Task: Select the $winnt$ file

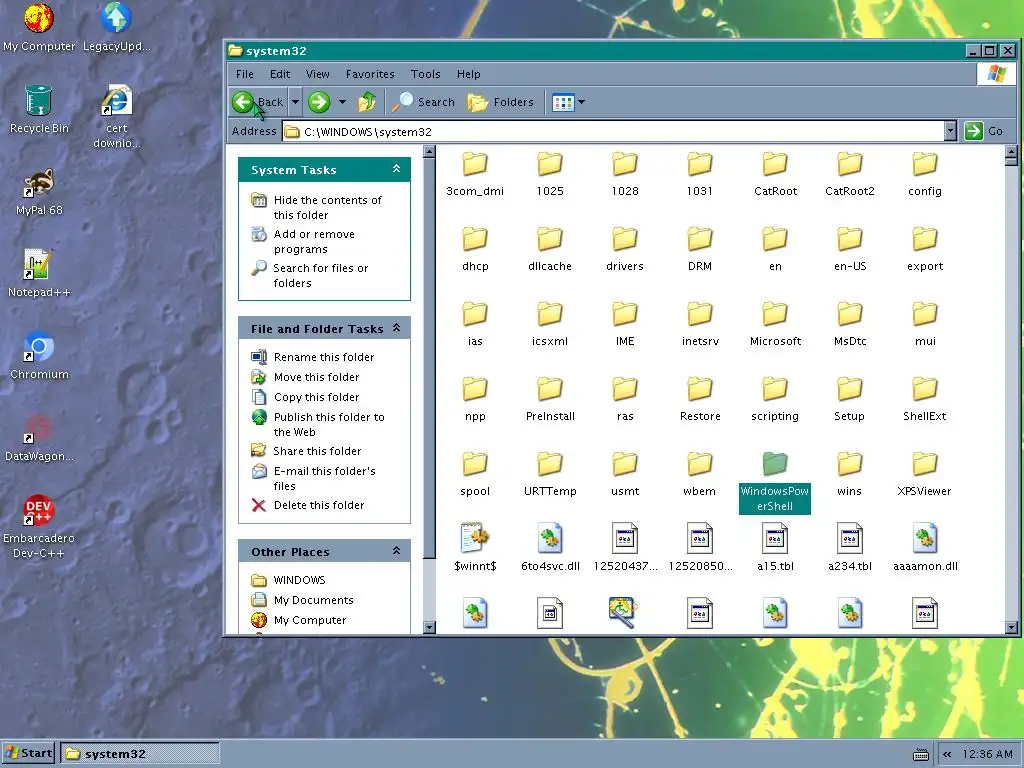Action: coord(475,549)
